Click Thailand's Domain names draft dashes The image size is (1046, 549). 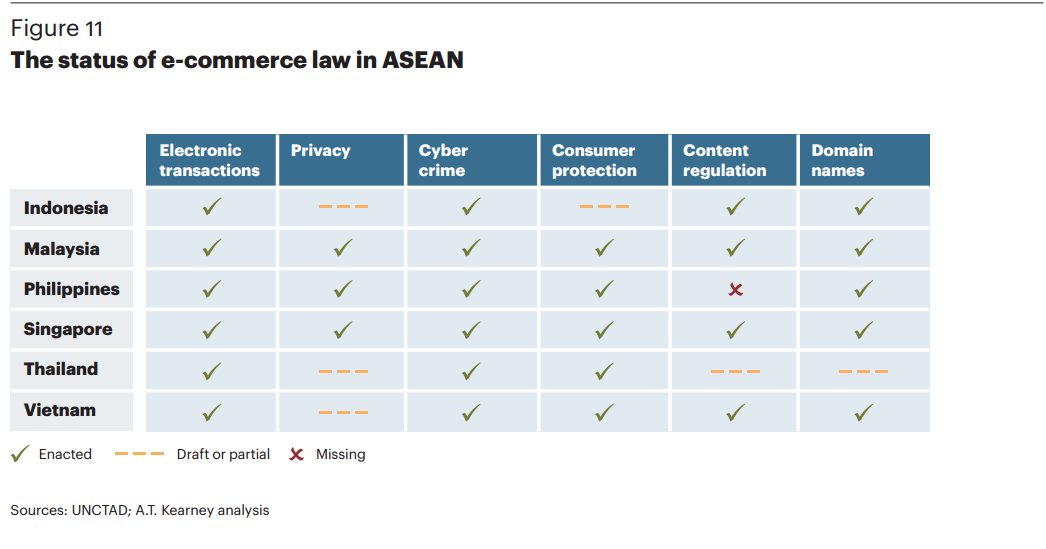863,371
